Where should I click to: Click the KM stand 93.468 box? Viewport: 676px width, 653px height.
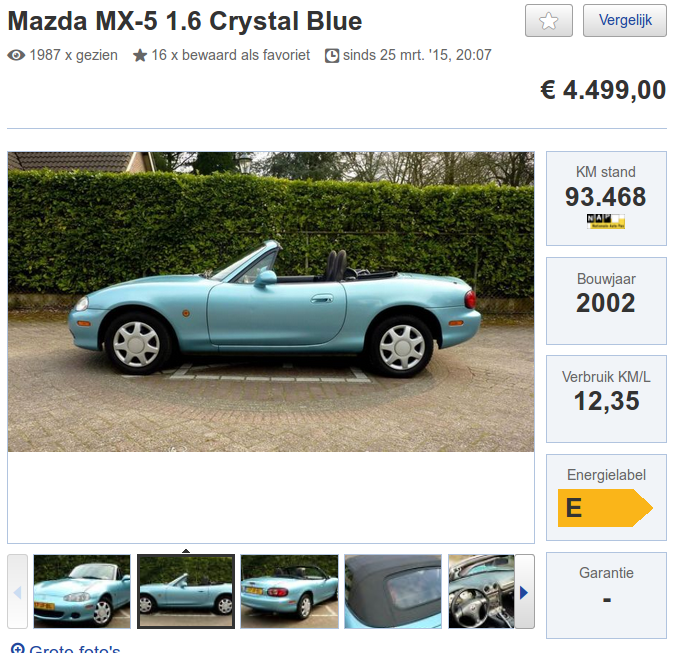(606, 198)
